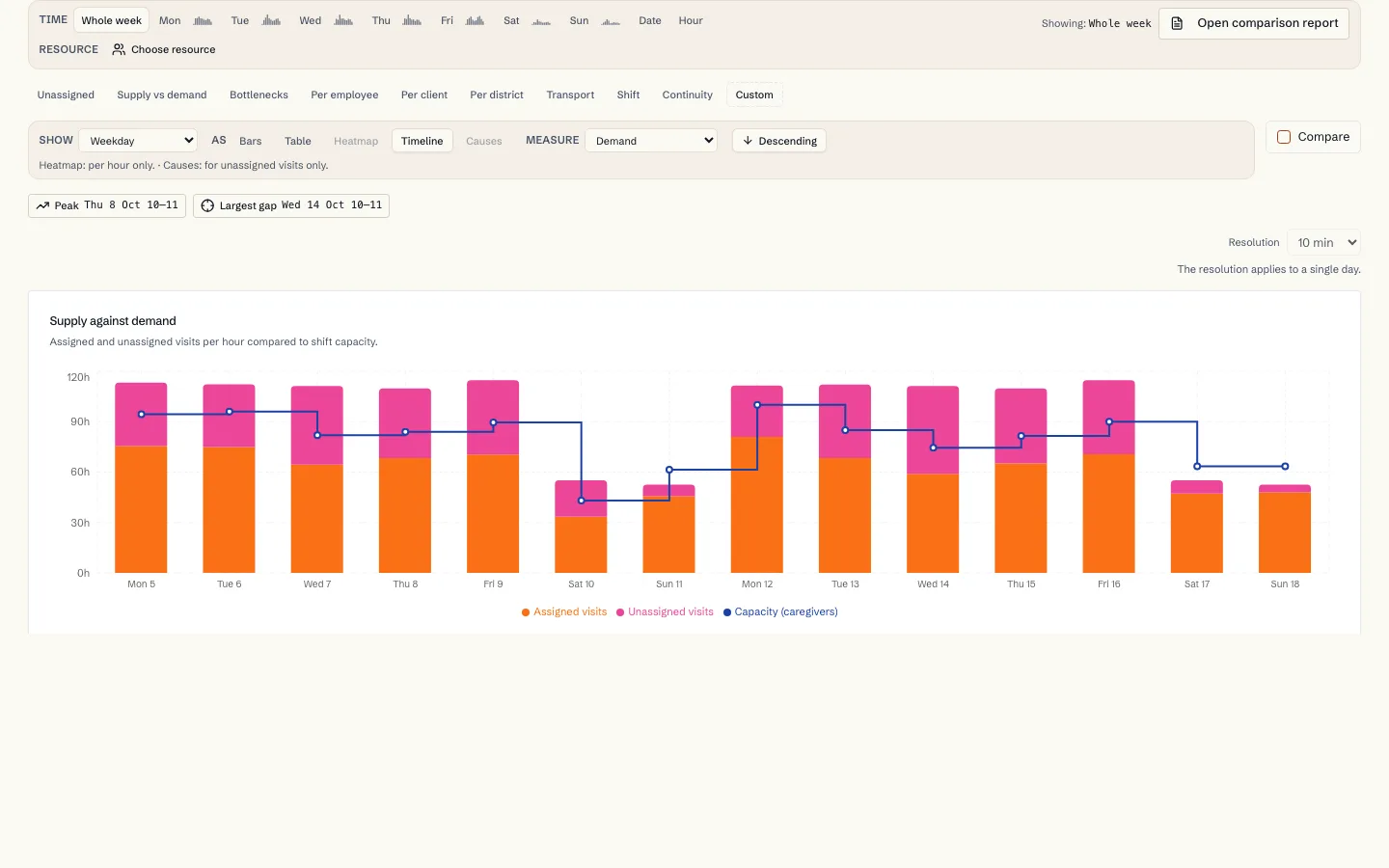Click the Sat 10 capacity marker
The width and height of the screenshot is (1389, 868).
coord(582,501)
